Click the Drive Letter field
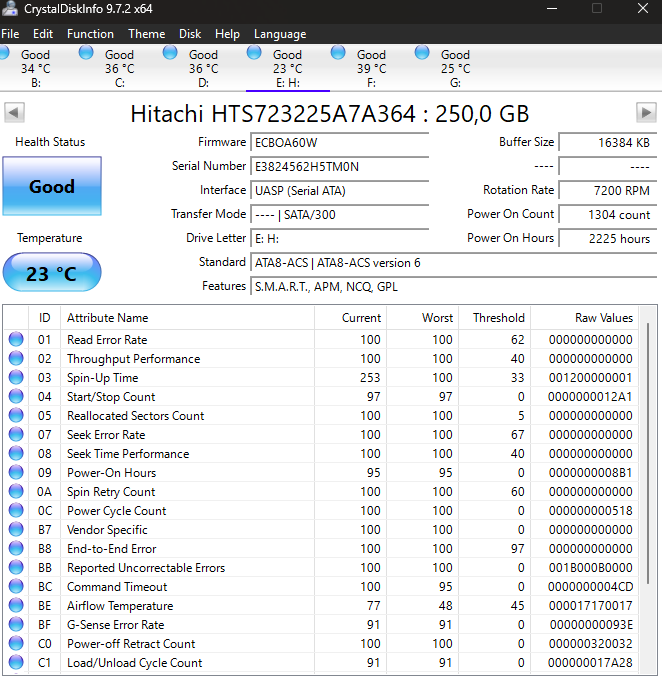662x679 pixels. [339, 239]
